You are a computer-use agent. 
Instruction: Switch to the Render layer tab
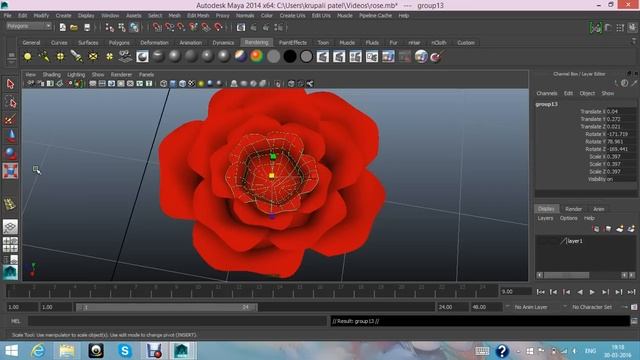573,209
